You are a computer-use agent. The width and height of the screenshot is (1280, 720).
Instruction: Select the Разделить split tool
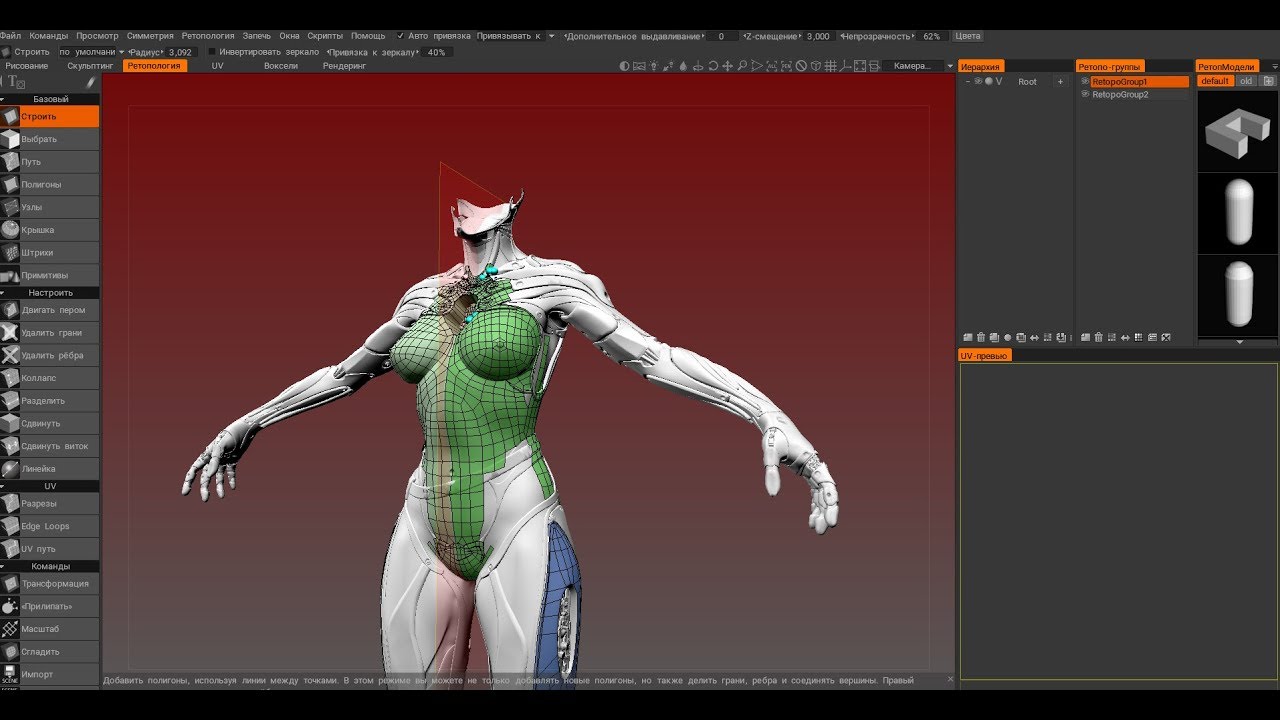click(50, 401)
